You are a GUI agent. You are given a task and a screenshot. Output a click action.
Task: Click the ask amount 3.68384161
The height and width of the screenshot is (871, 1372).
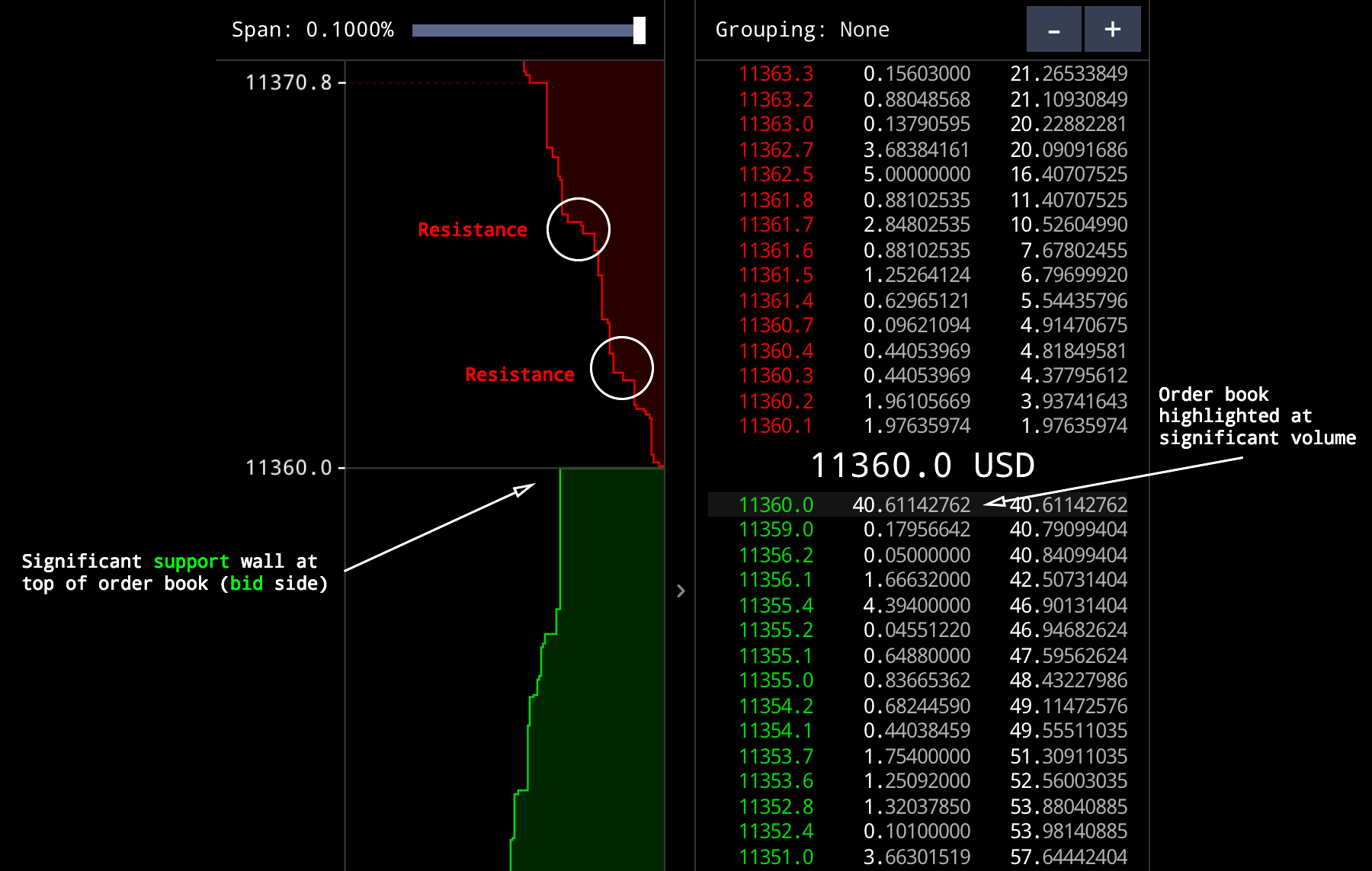(x=917, y=149)
